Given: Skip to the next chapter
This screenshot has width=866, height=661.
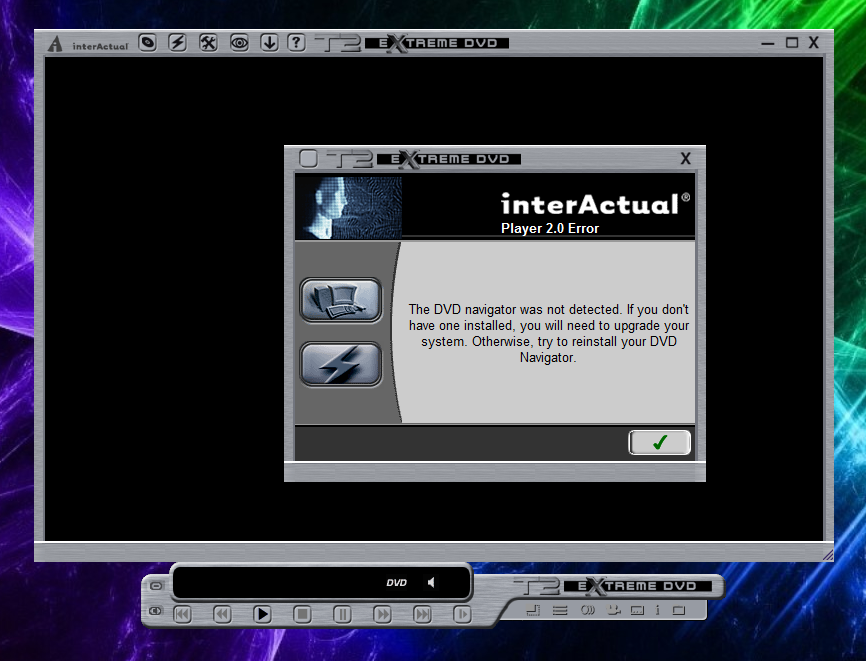Looking at the screenshot, I should (422, 614).
